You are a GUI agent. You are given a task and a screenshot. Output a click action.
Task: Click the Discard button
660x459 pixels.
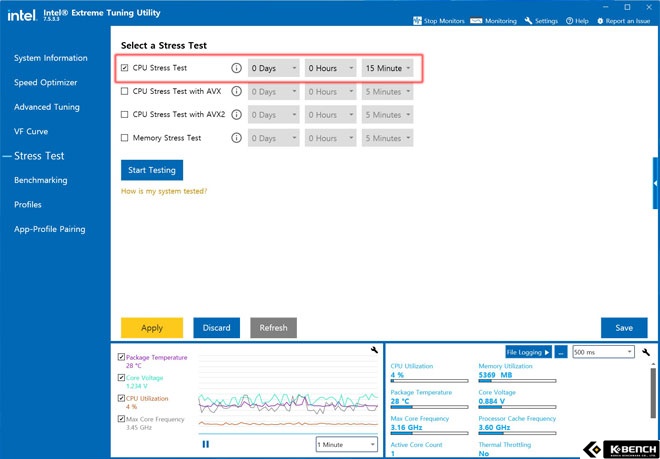tap(216, 328)
